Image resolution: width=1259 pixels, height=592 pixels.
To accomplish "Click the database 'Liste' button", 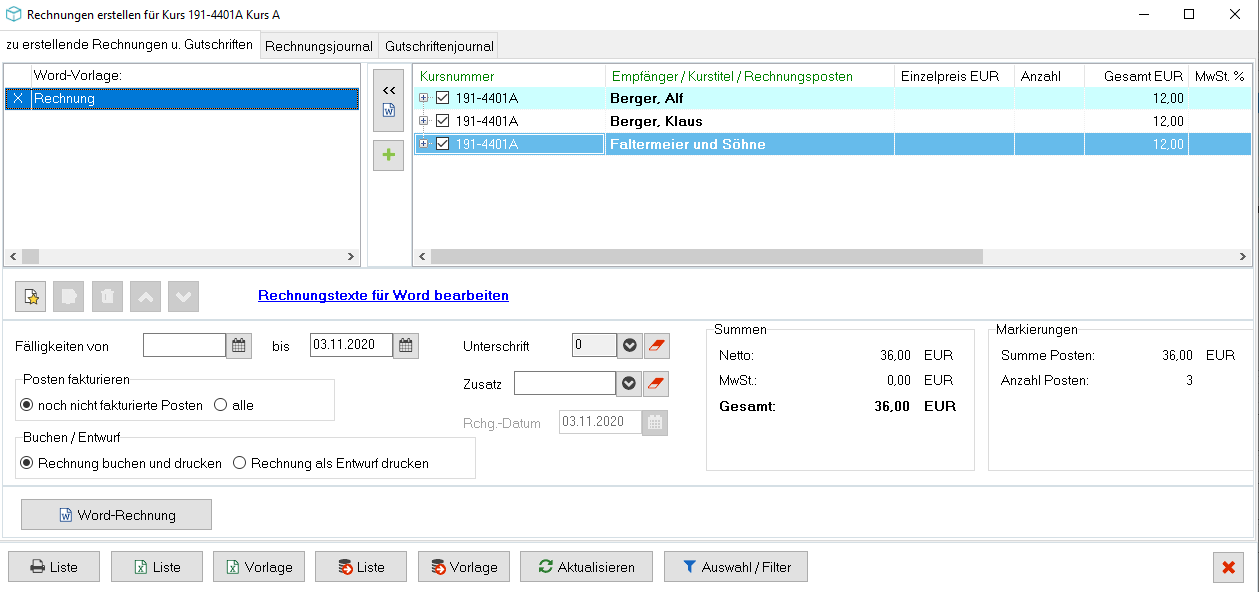I will [361, 567].
